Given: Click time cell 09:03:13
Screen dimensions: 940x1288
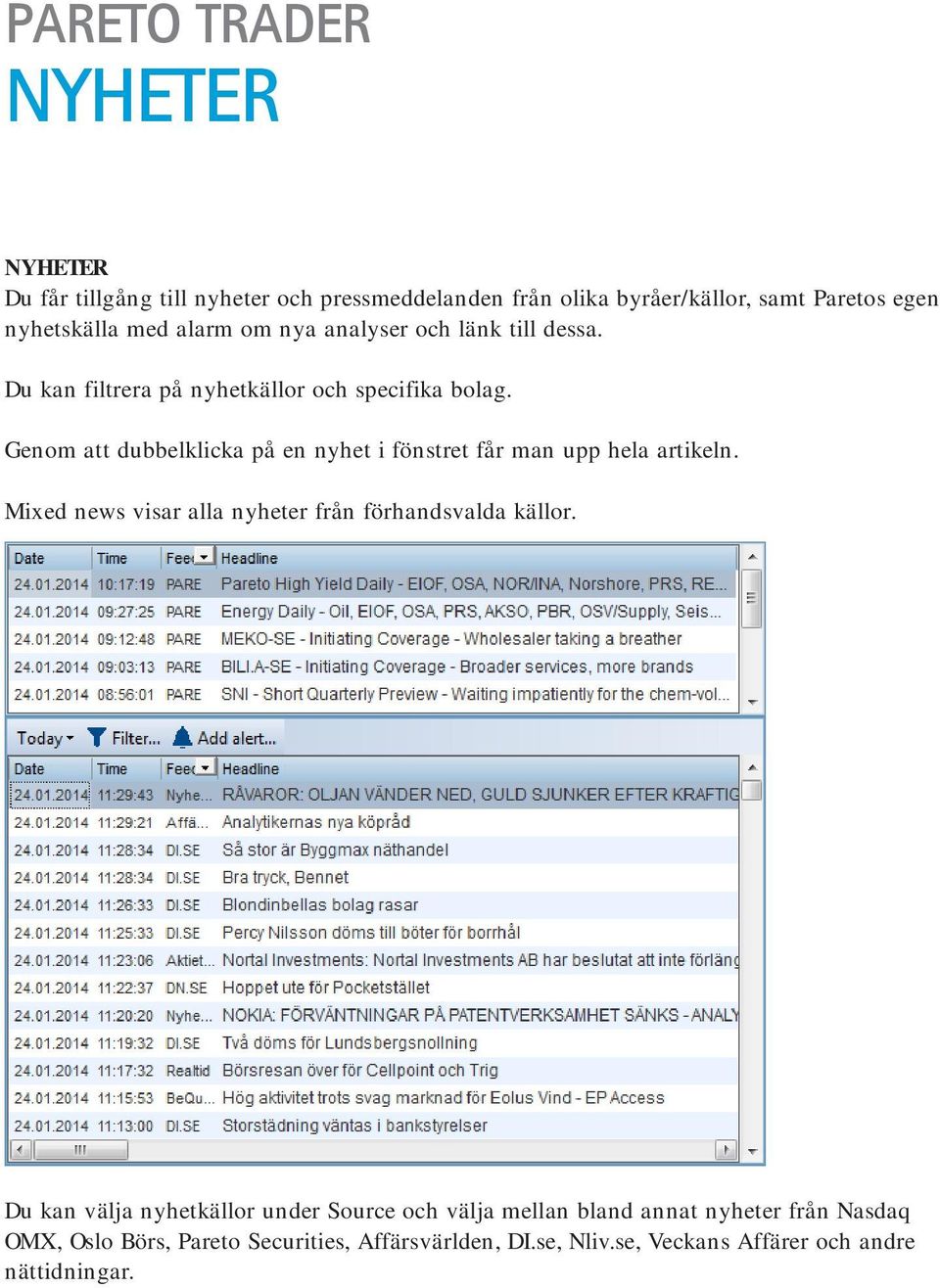Looking at the screenshot, I should click(125, 667).
